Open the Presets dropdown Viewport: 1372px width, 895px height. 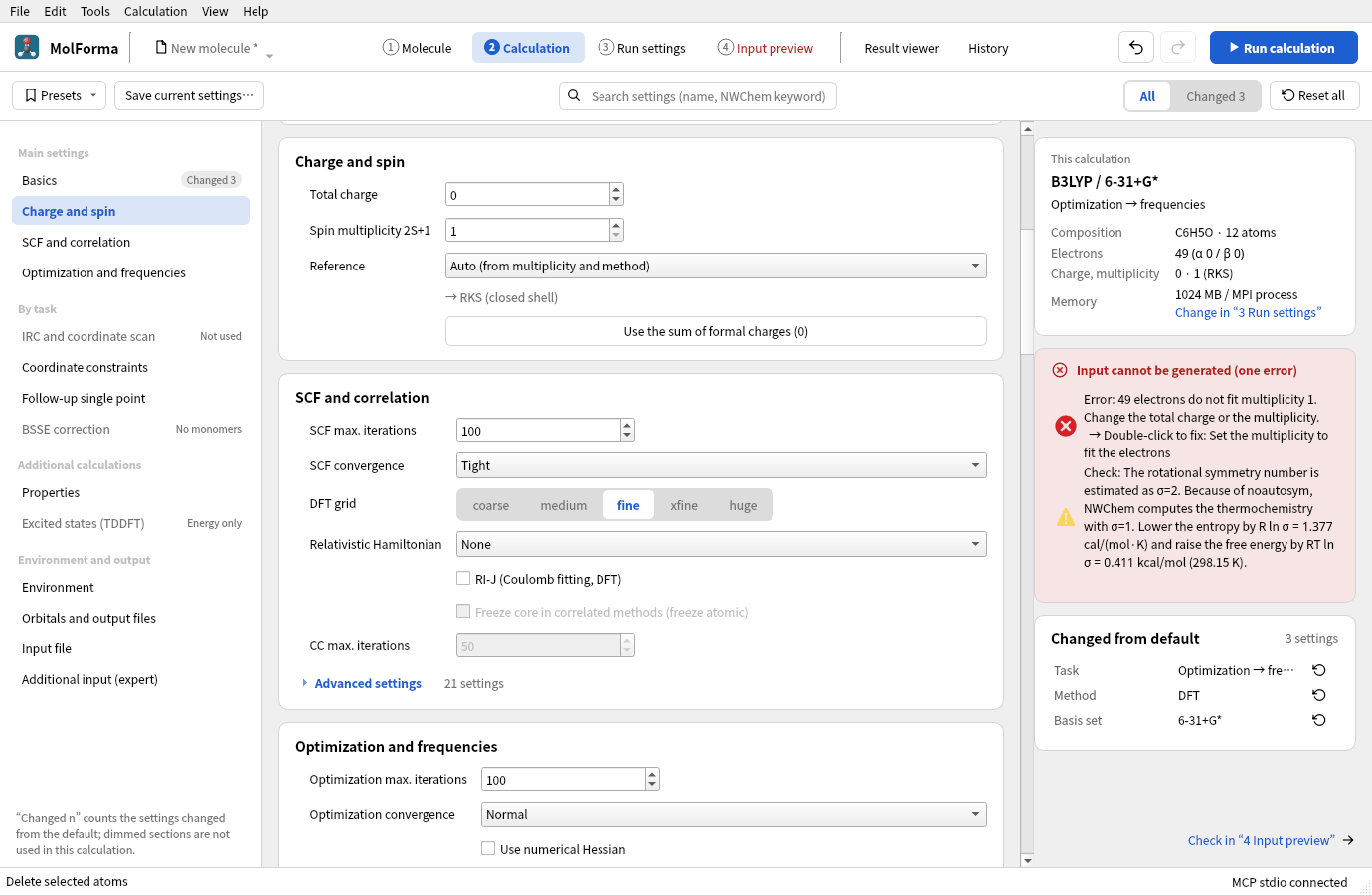click(x=62, y=95)
